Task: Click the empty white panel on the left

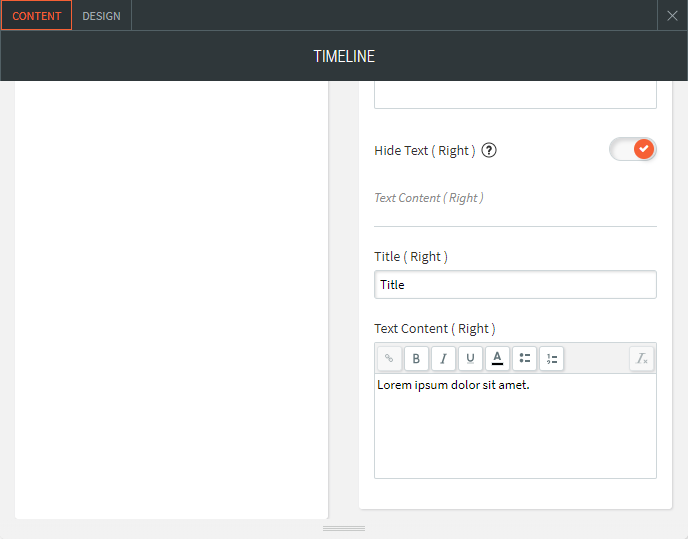Action: click(x=171, y=300)
